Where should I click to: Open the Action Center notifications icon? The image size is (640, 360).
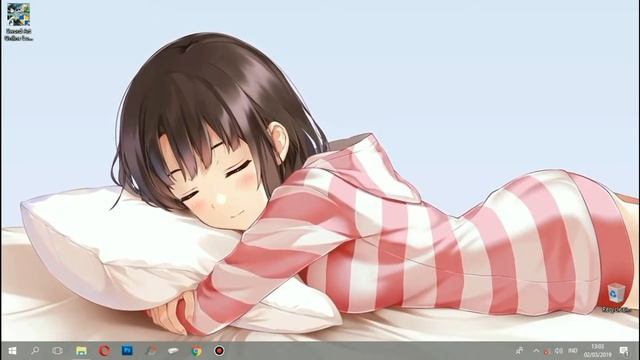point(624,351)
